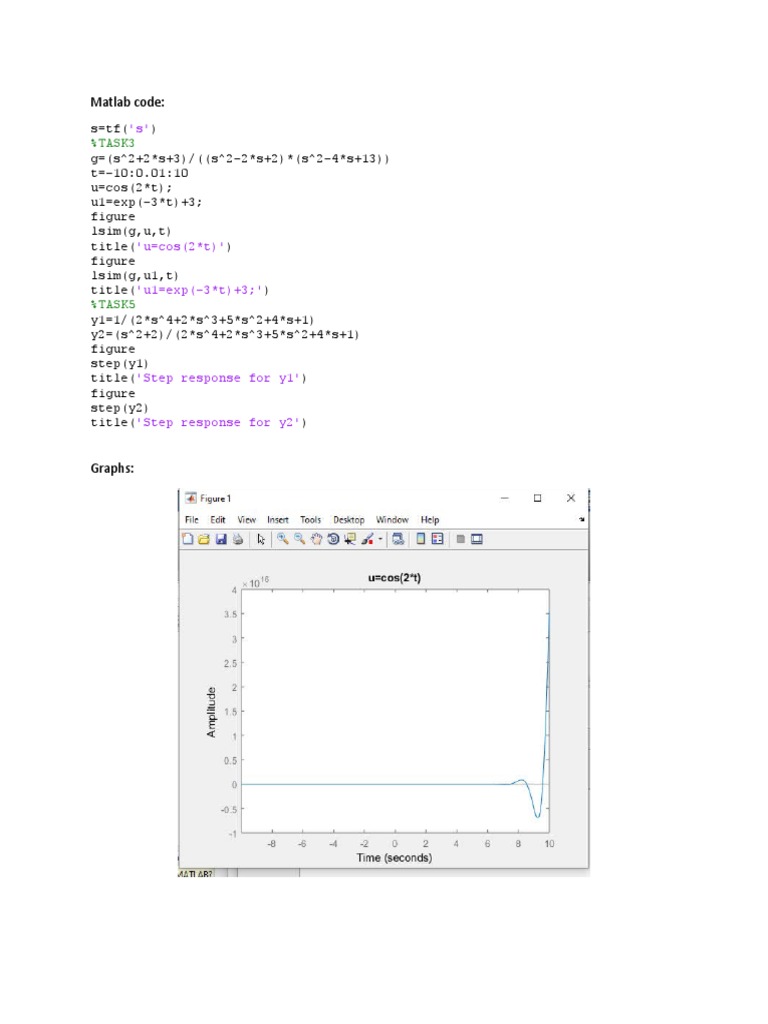Click the plot title 'u=cos(2*t)'
The image size is (768, 1024).
click(394, 577)
